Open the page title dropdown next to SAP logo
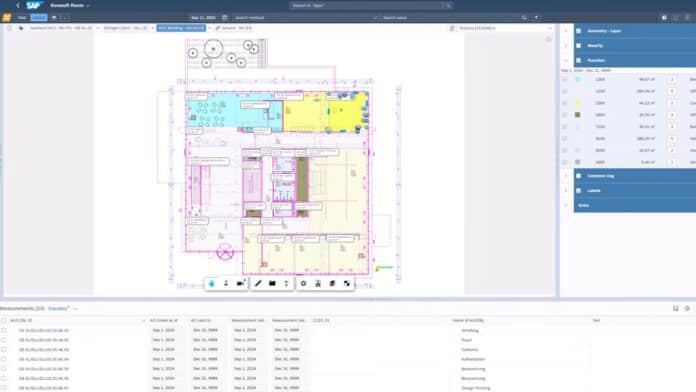The width and height of the screenshot is (696, 392). (x=88, y=6)
